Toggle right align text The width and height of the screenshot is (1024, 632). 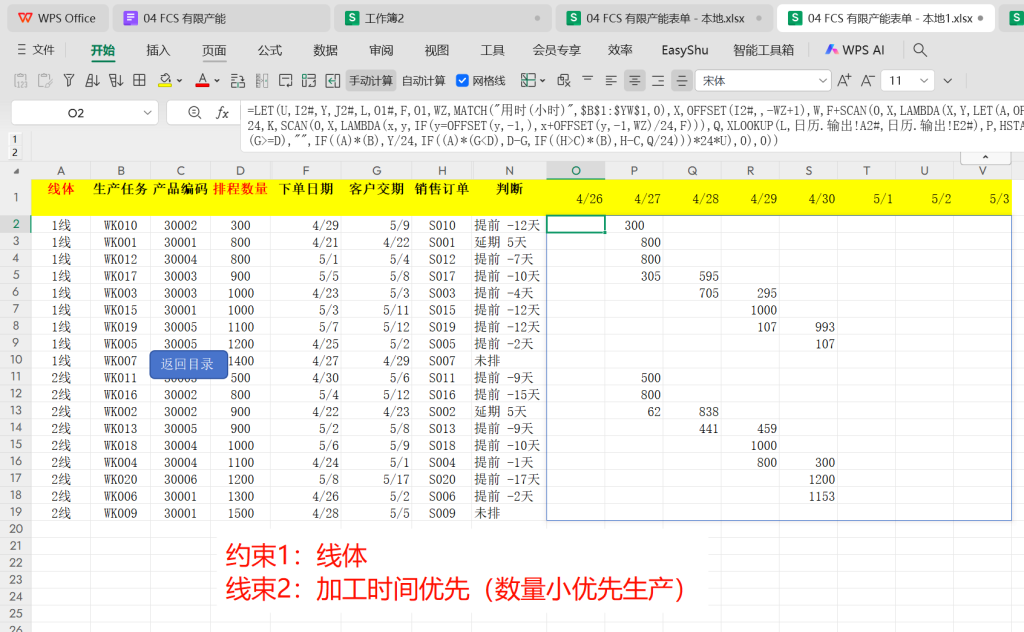(658, 80)
